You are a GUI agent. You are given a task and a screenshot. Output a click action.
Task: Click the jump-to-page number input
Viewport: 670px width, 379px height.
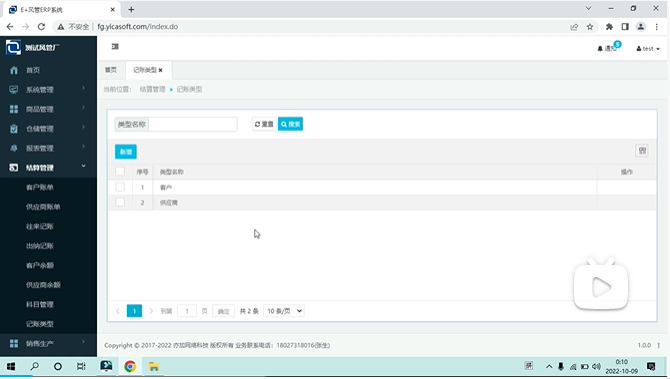point(187,311)
